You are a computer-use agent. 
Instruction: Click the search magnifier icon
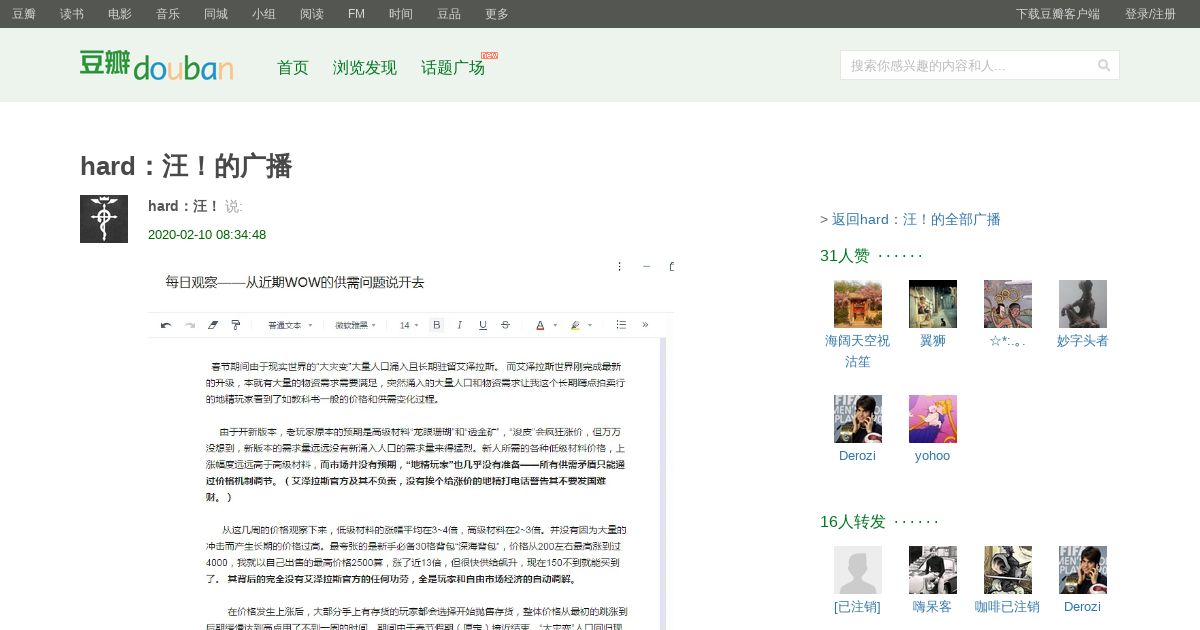pyautogui.click(x=1104, y=65)
